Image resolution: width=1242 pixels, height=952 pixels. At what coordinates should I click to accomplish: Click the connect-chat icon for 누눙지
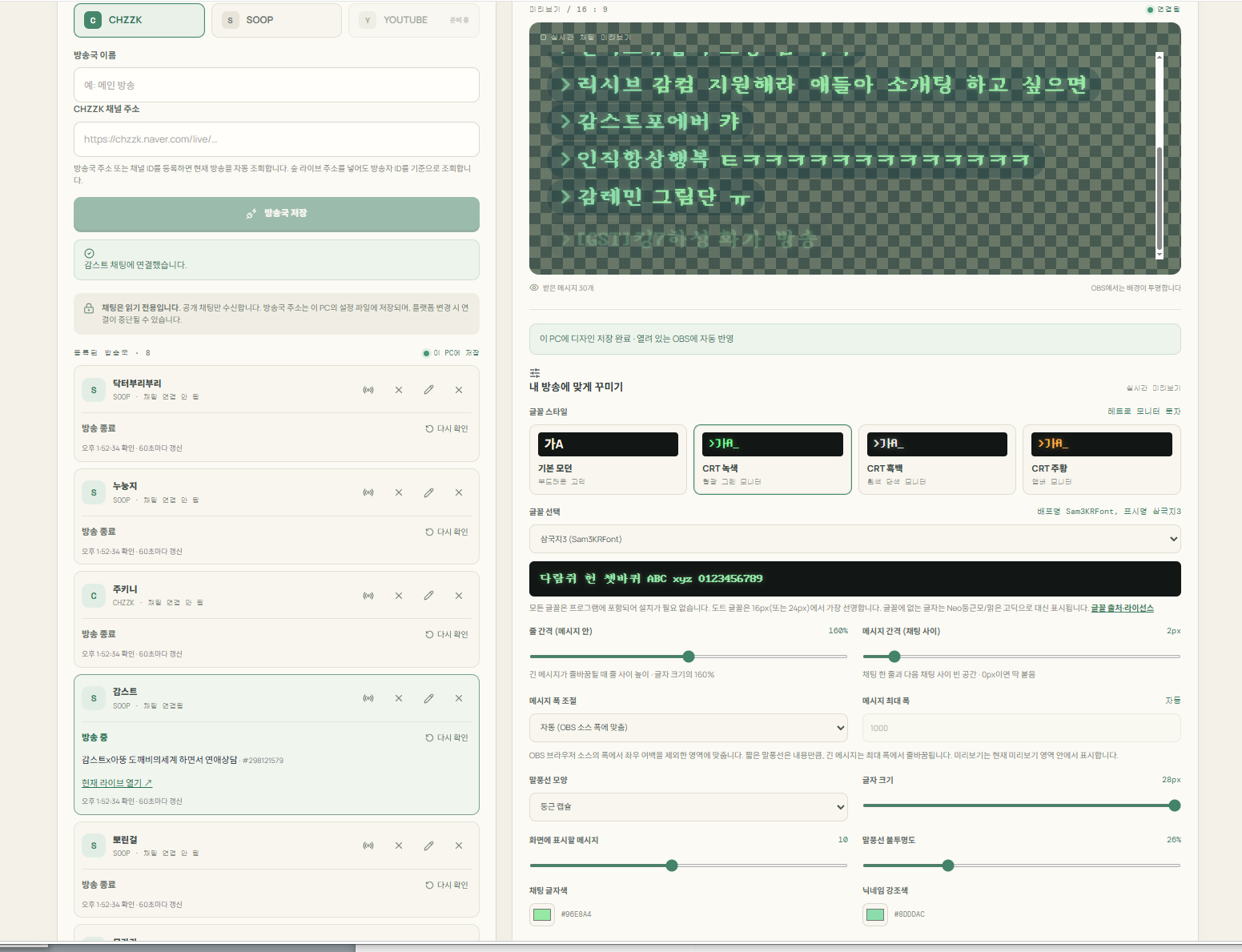point(368,492)
